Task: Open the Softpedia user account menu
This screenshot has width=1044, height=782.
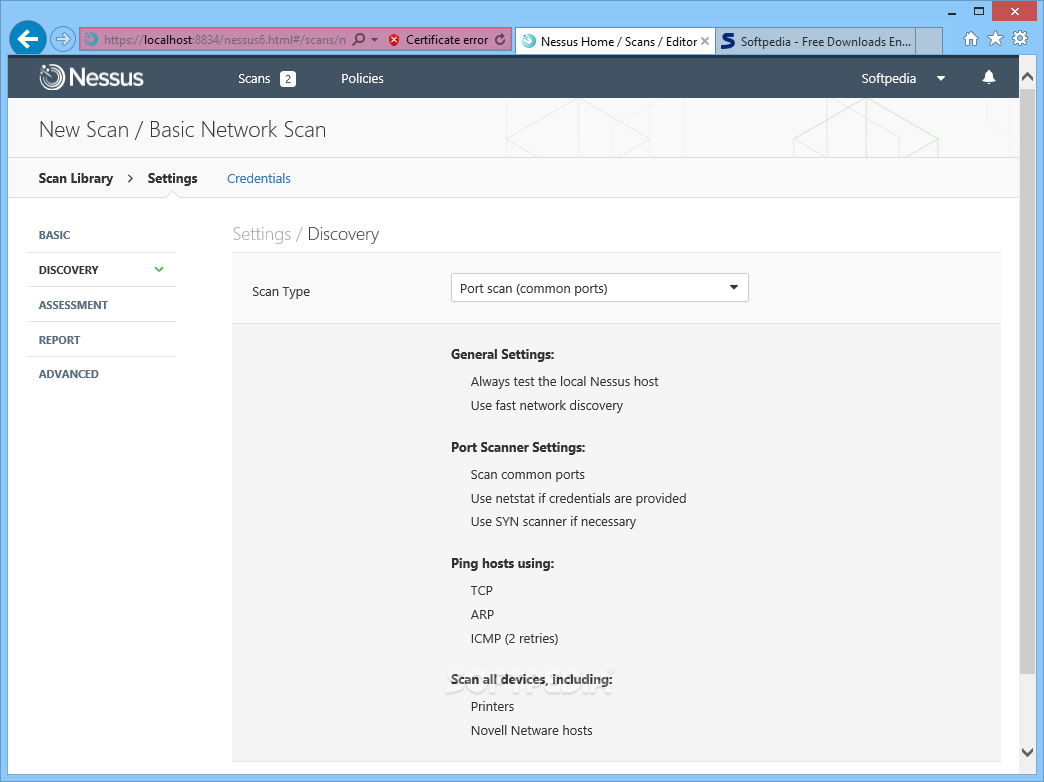Action: (888, 79)
